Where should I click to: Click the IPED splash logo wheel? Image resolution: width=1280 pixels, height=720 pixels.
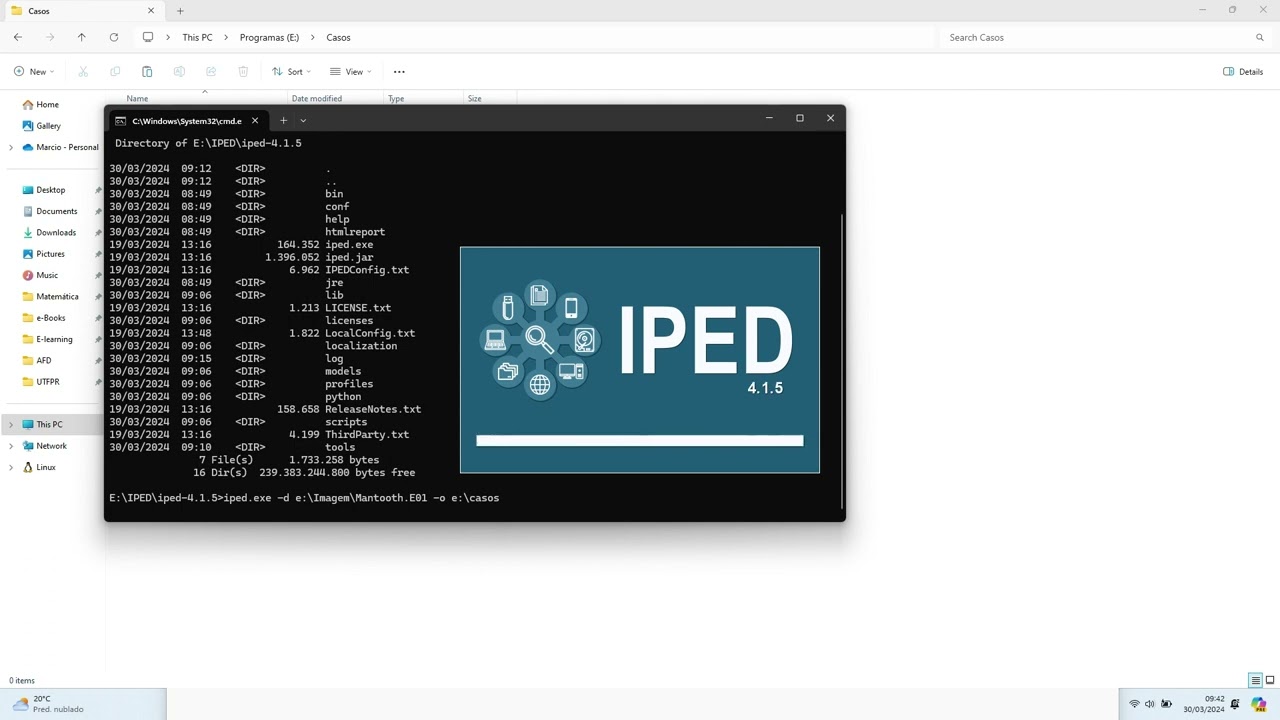[x=540, y=340]
